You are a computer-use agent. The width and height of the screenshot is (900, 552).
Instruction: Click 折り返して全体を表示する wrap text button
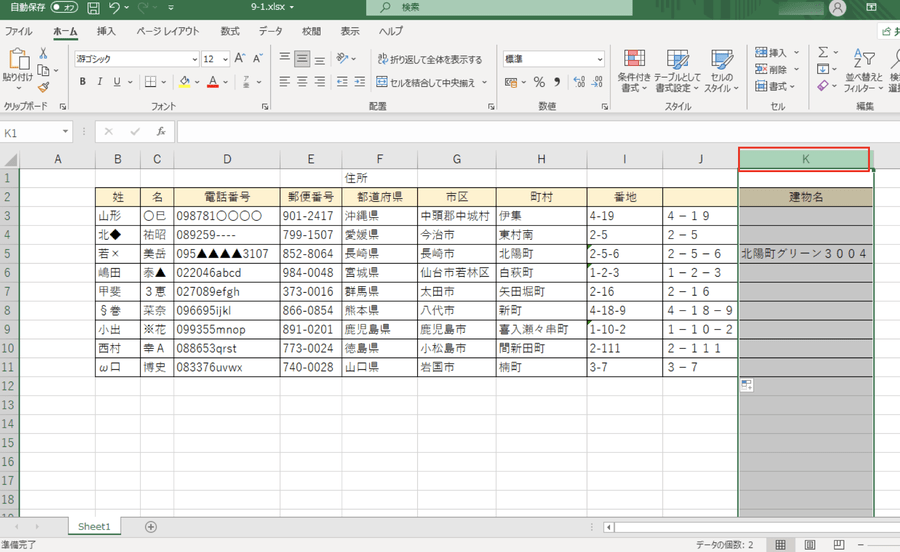point(430,59)
